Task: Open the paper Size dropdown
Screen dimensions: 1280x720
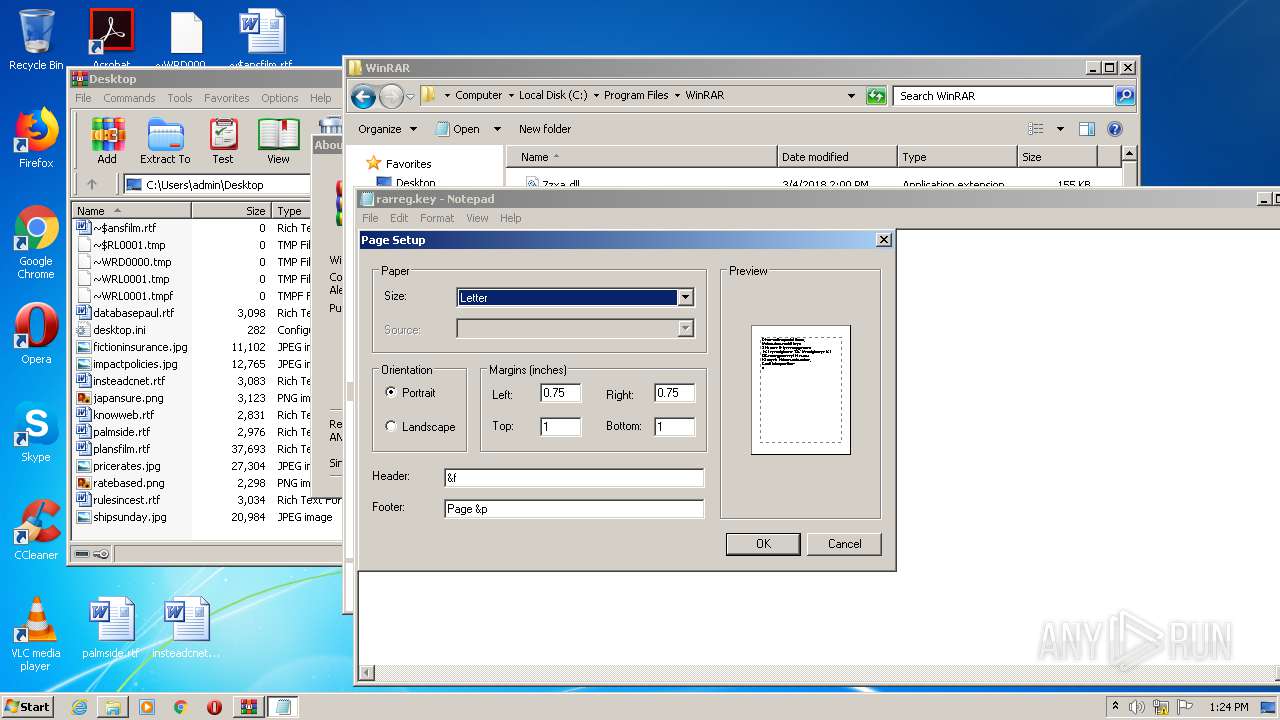Action: coord(685,297)
